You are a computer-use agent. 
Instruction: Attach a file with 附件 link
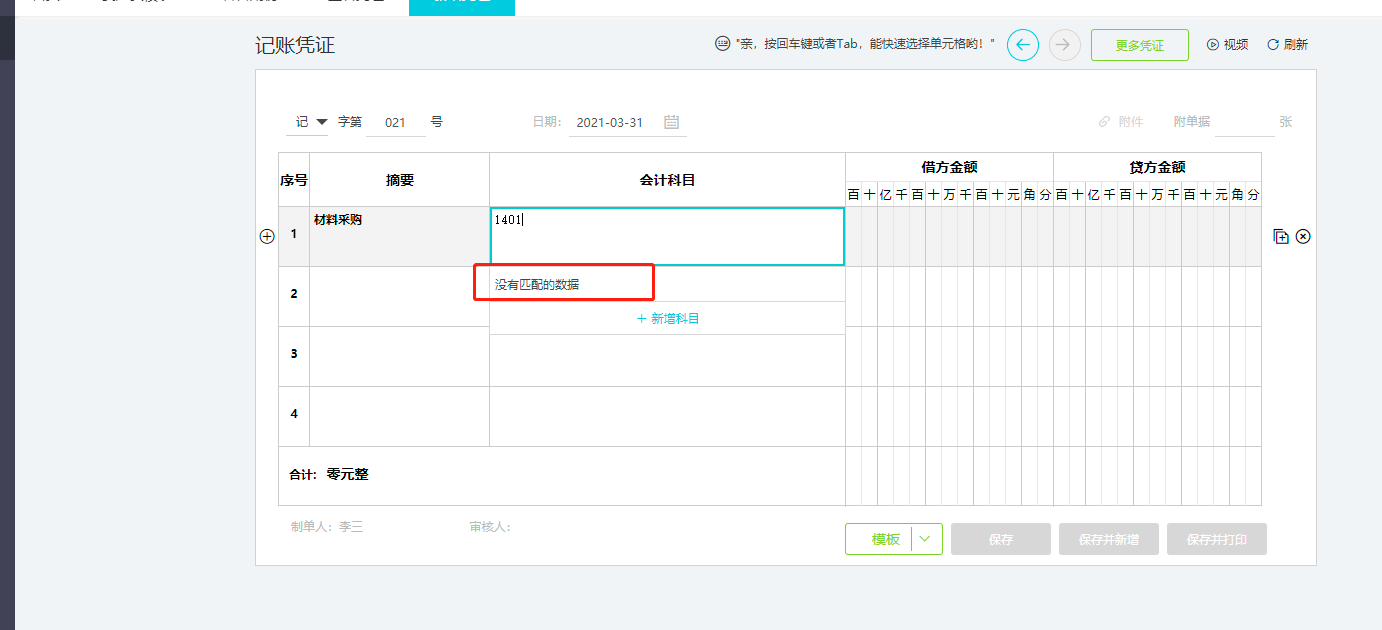(x=1121, y=122)
